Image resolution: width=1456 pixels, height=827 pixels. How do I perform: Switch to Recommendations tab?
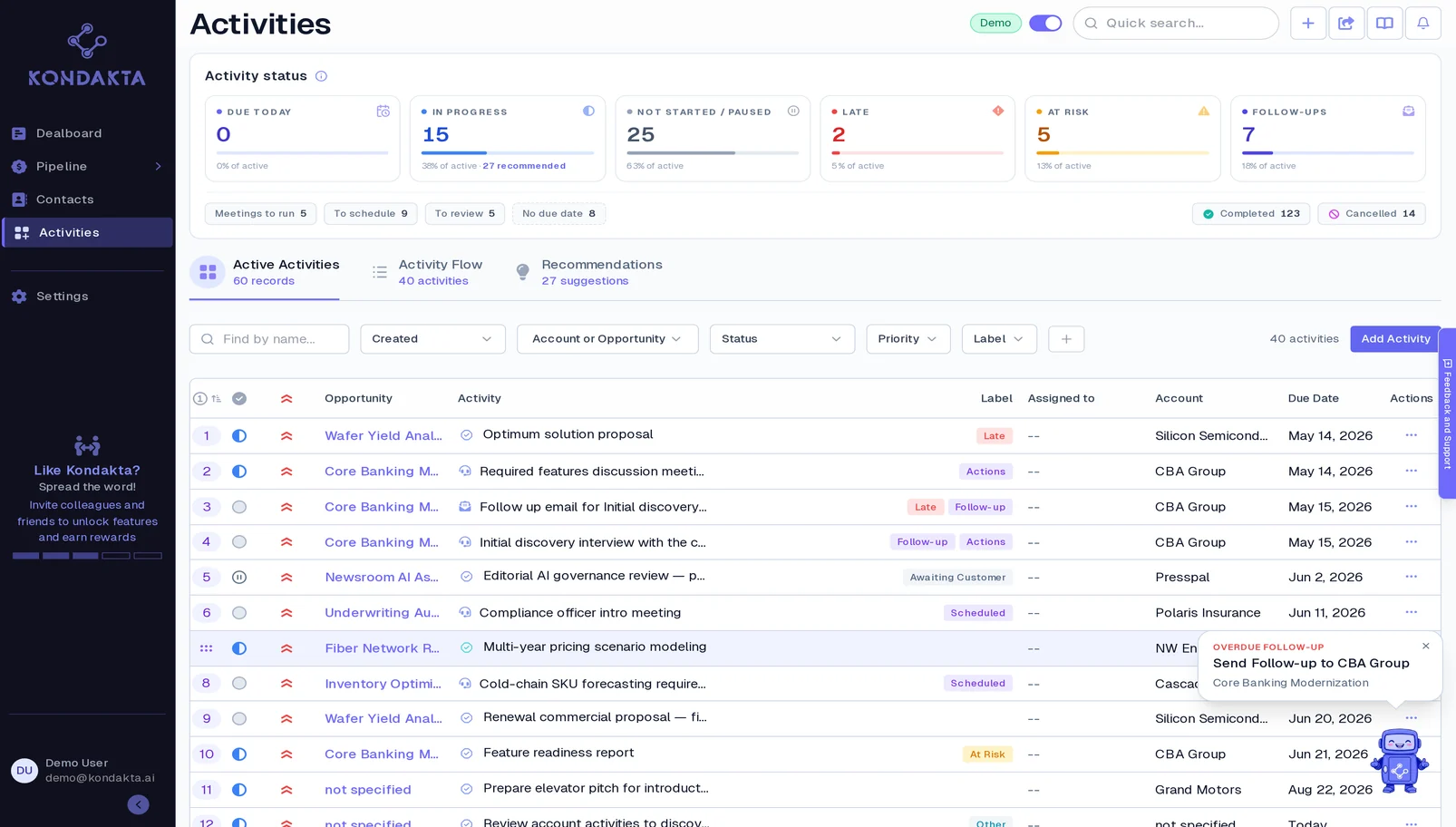(588, 272)
